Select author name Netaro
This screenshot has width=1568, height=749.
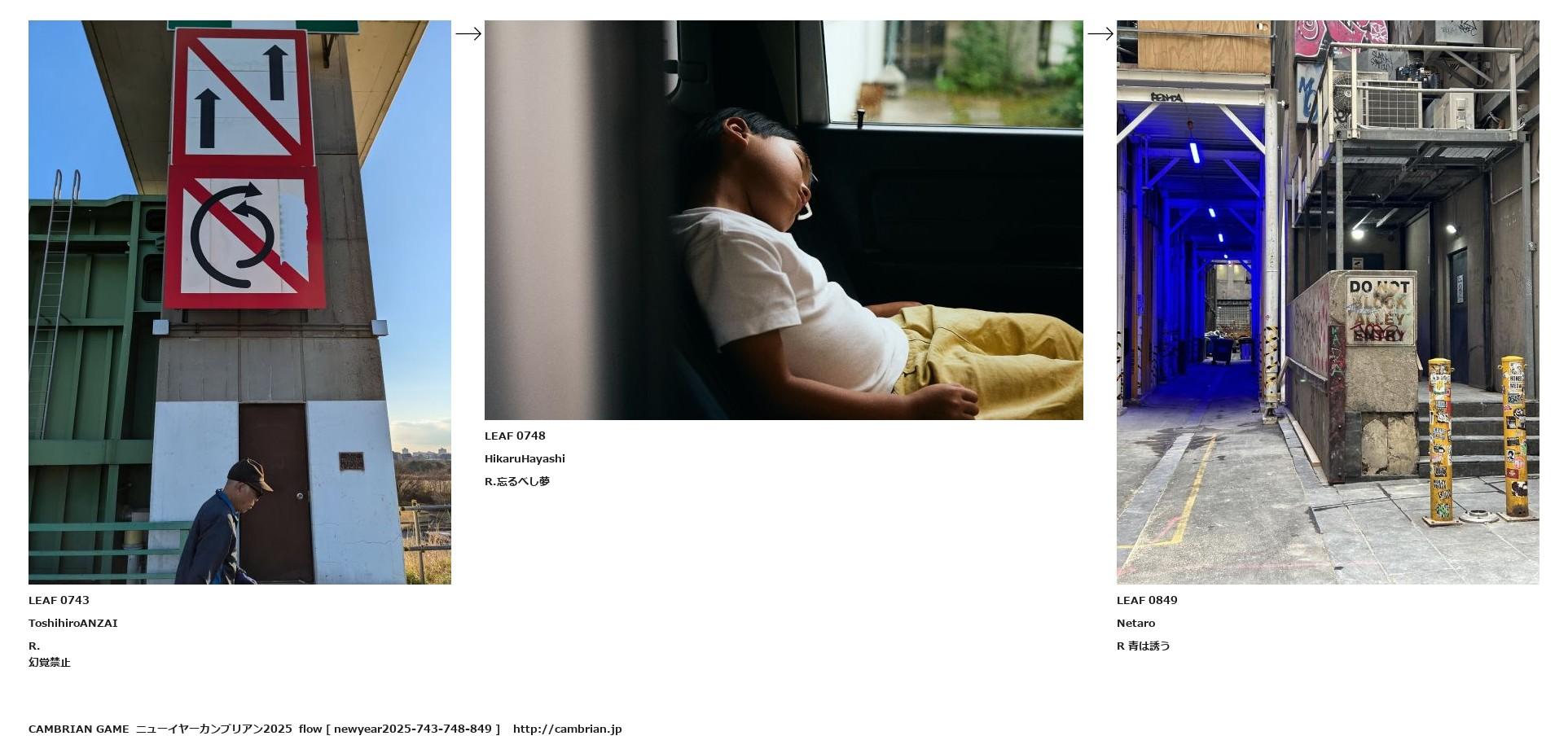(x=1135, y=623)
